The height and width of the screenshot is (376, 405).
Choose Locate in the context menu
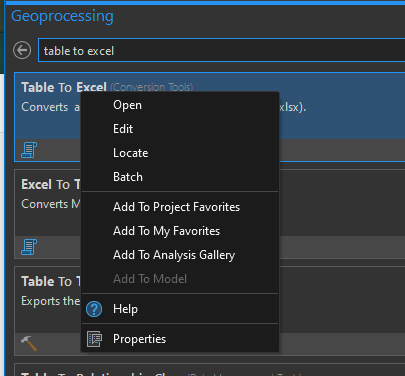(180, 153)
